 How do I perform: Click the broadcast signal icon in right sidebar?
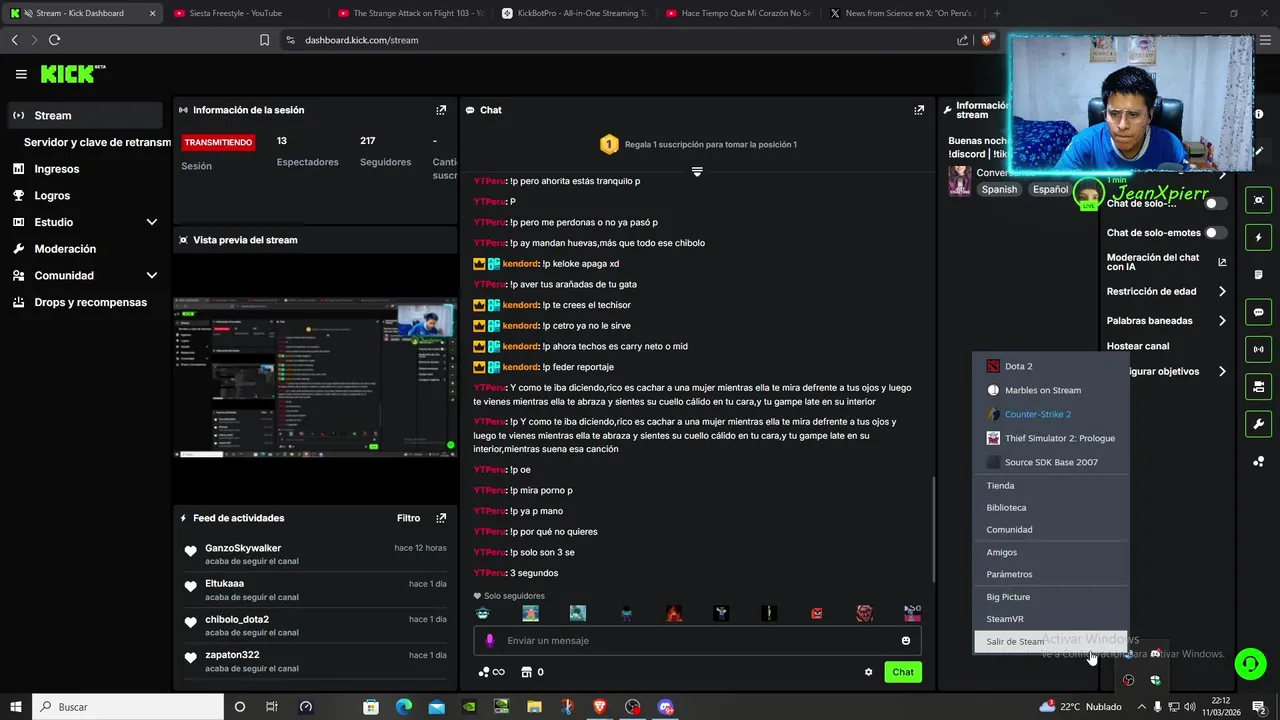click(1259, 349)
